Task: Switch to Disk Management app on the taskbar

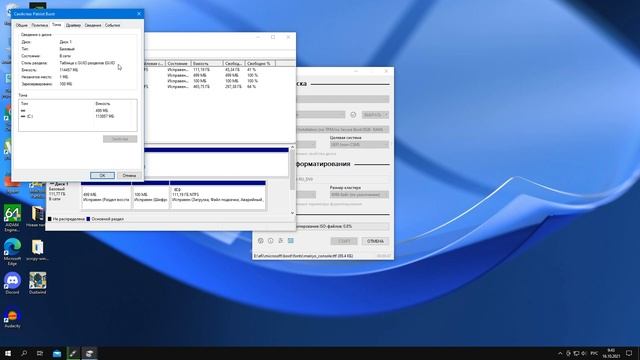Action: 89,353
